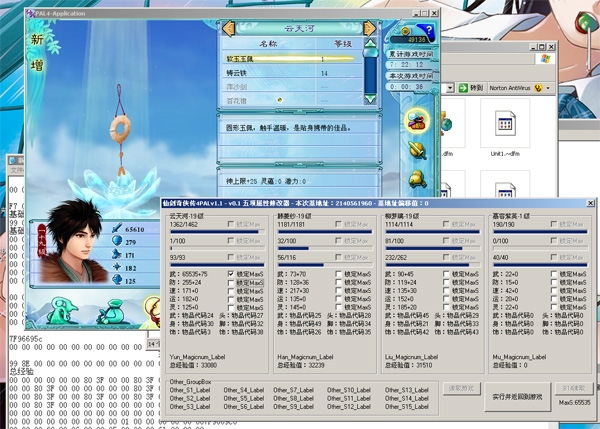
Task: Click Han Lingsha's 总经验值 32239 label
Action: pos(301,365)
